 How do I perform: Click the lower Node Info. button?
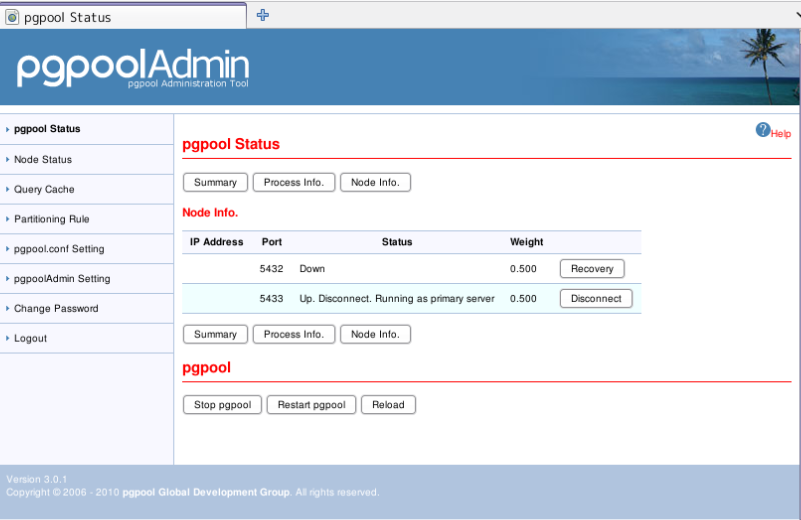tap(375, 334)
